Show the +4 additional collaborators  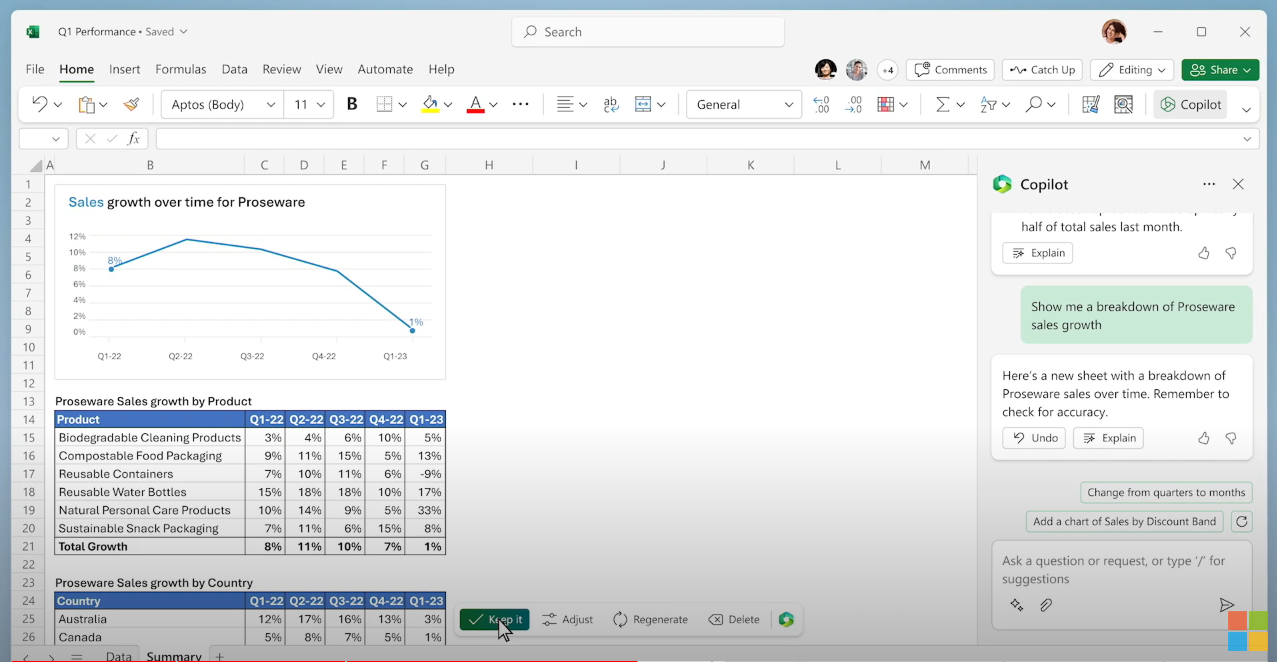(887, 70)
